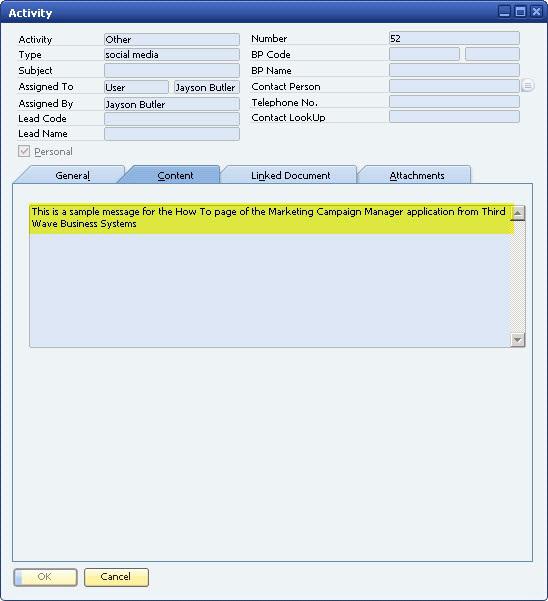Click the Cancel button
Image resolution: width=548 pixels, height=601 pixels.
[116, 577]
